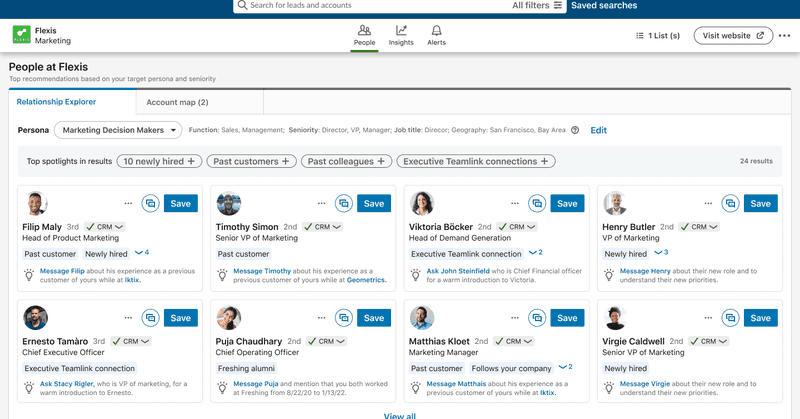Viewport: 800px width, 419px height.
Task: Open the All filters icon
Action: 558,5
